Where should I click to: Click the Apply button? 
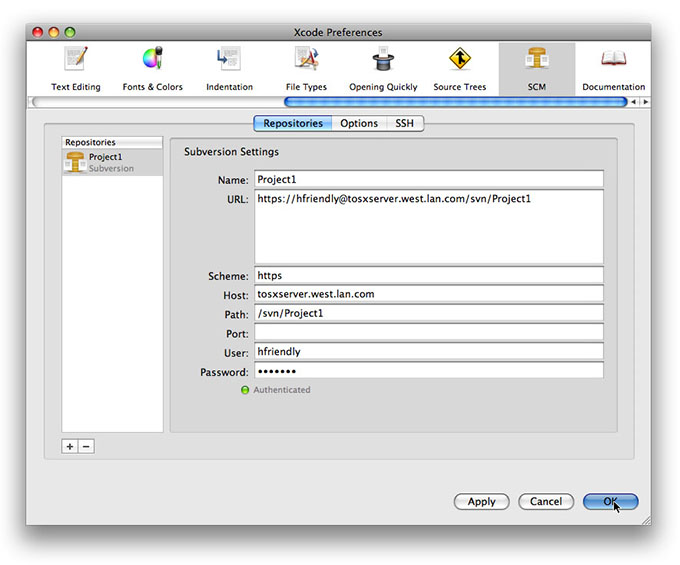coord(481,502)
